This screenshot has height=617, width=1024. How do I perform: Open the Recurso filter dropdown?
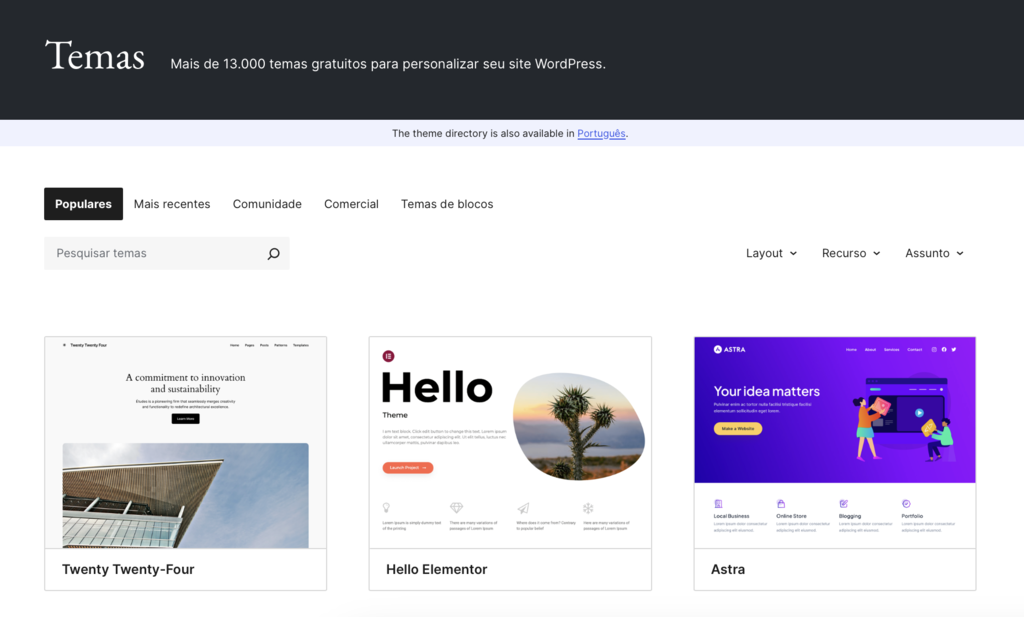click(849, 253)
